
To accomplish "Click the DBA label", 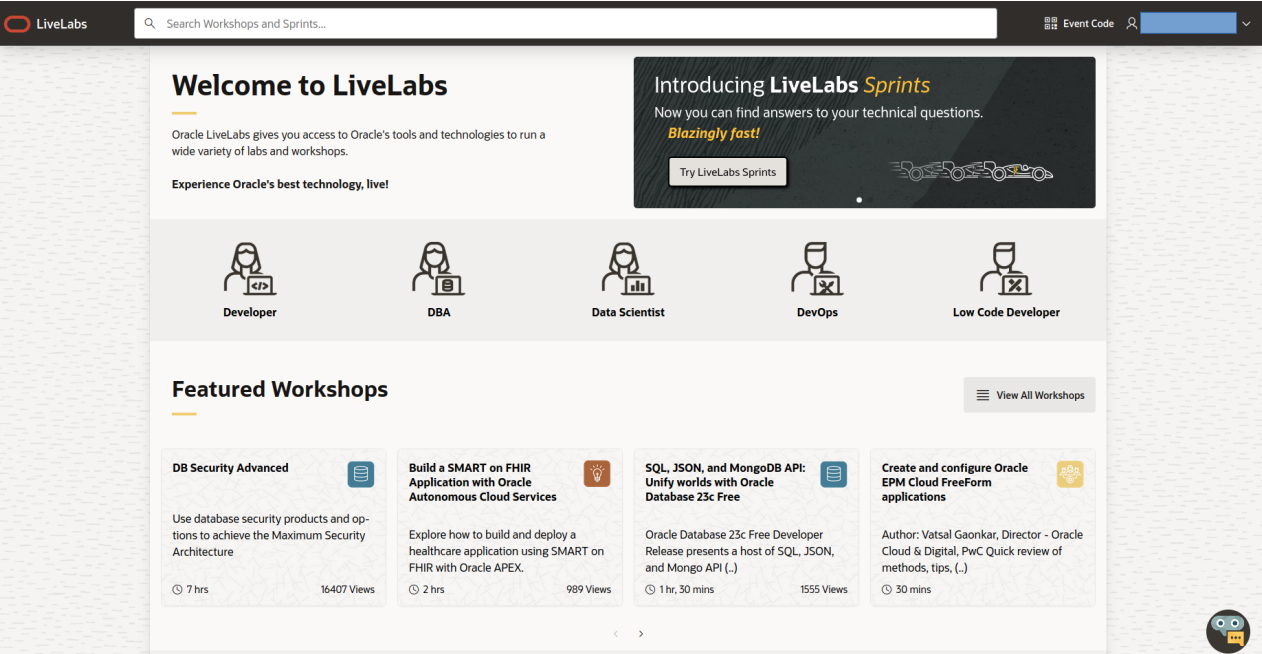I will (439, 312).
